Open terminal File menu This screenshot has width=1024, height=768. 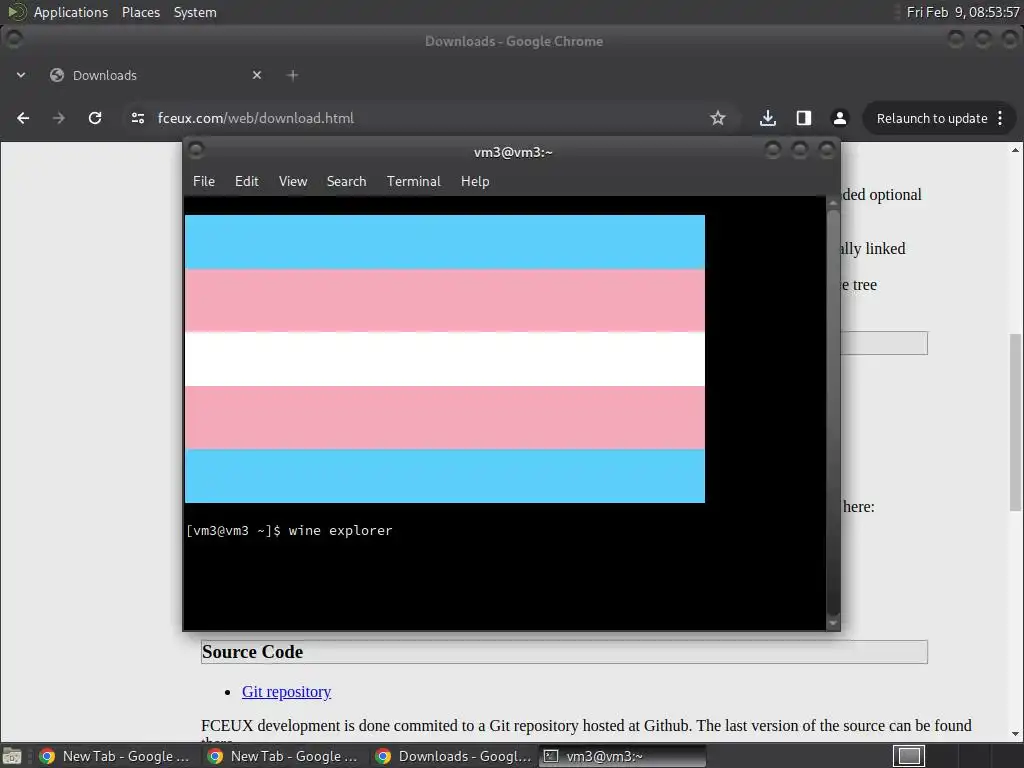click(x=204, y=182)
